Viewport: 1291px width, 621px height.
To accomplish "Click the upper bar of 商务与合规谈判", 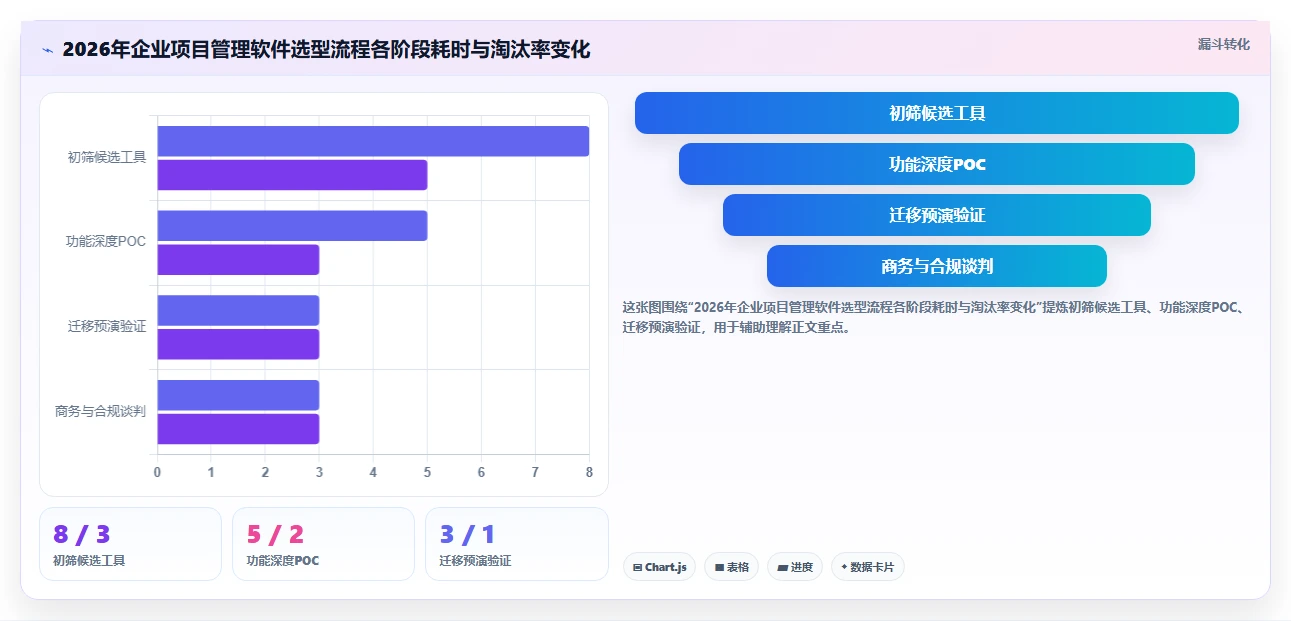I will click(x=238, y=395).
